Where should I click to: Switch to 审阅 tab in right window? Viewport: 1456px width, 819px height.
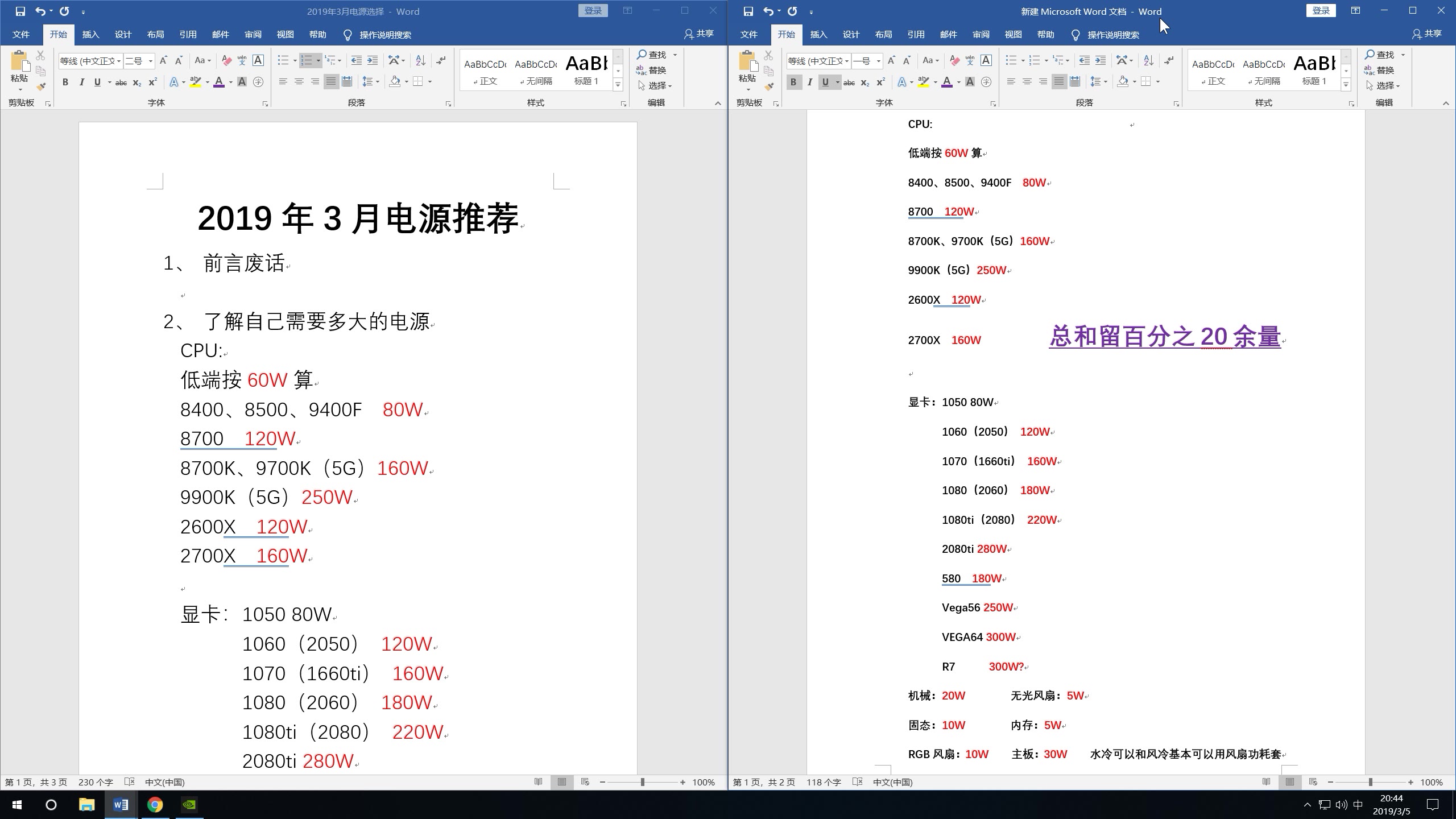click(981, 35)
